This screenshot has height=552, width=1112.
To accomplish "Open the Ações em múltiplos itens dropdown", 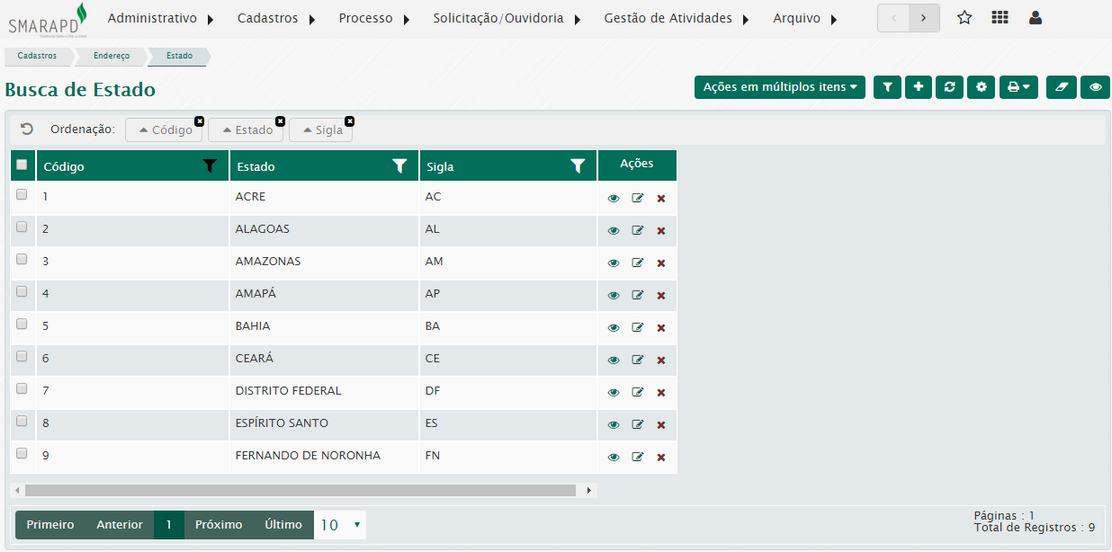I will point(779,87).
